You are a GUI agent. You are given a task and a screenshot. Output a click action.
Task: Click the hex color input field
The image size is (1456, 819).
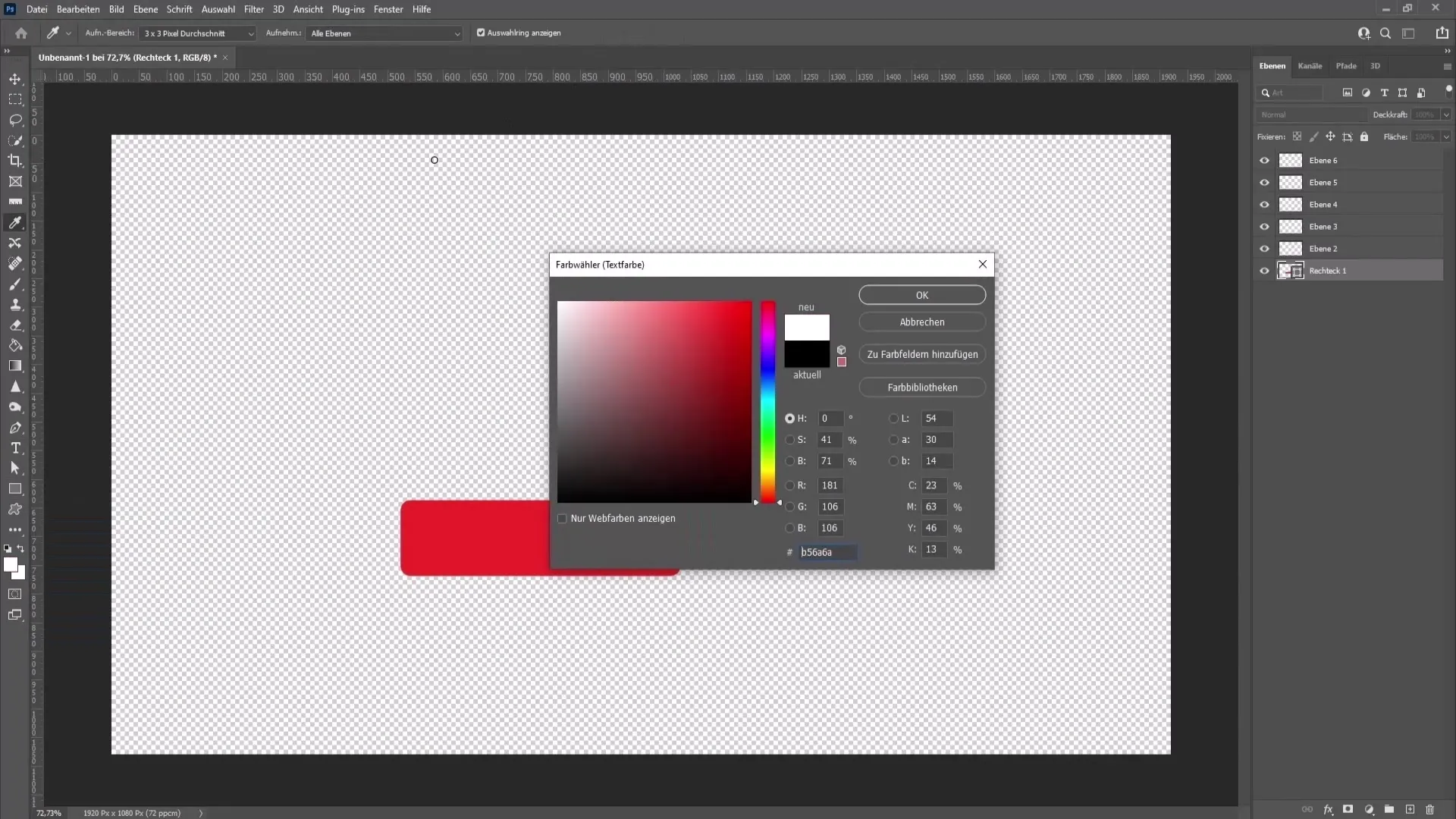tap(828, 552)
